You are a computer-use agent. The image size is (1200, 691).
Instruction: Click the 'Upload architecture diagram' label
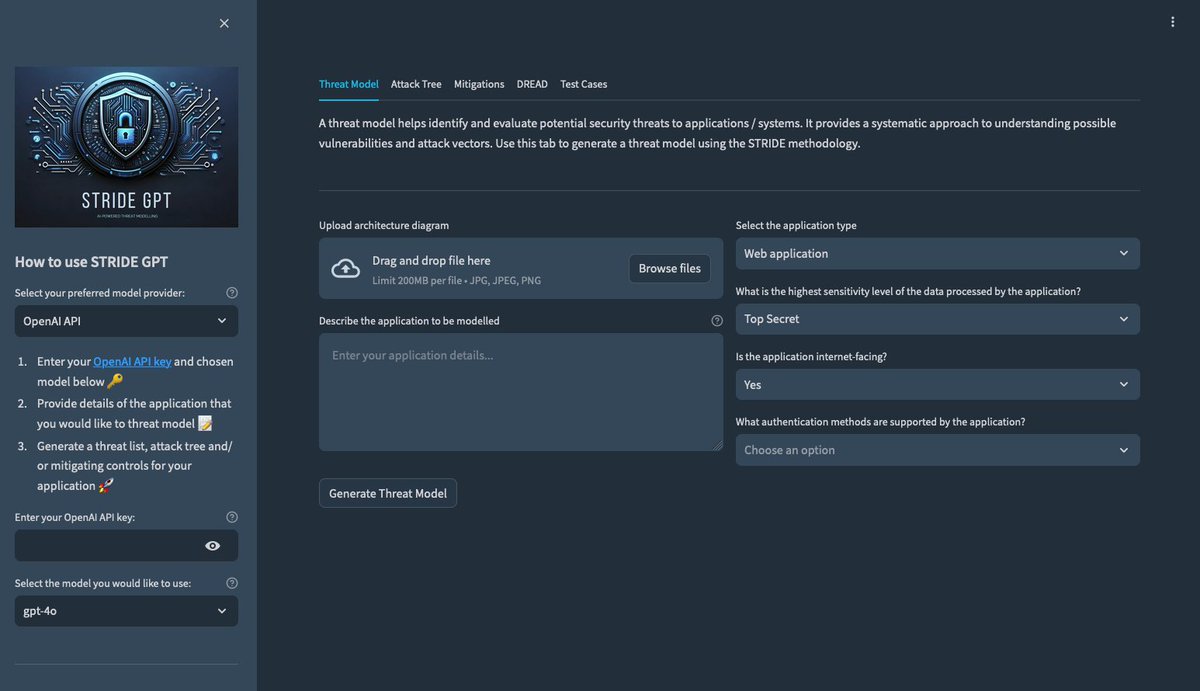(x=384, y=225)
